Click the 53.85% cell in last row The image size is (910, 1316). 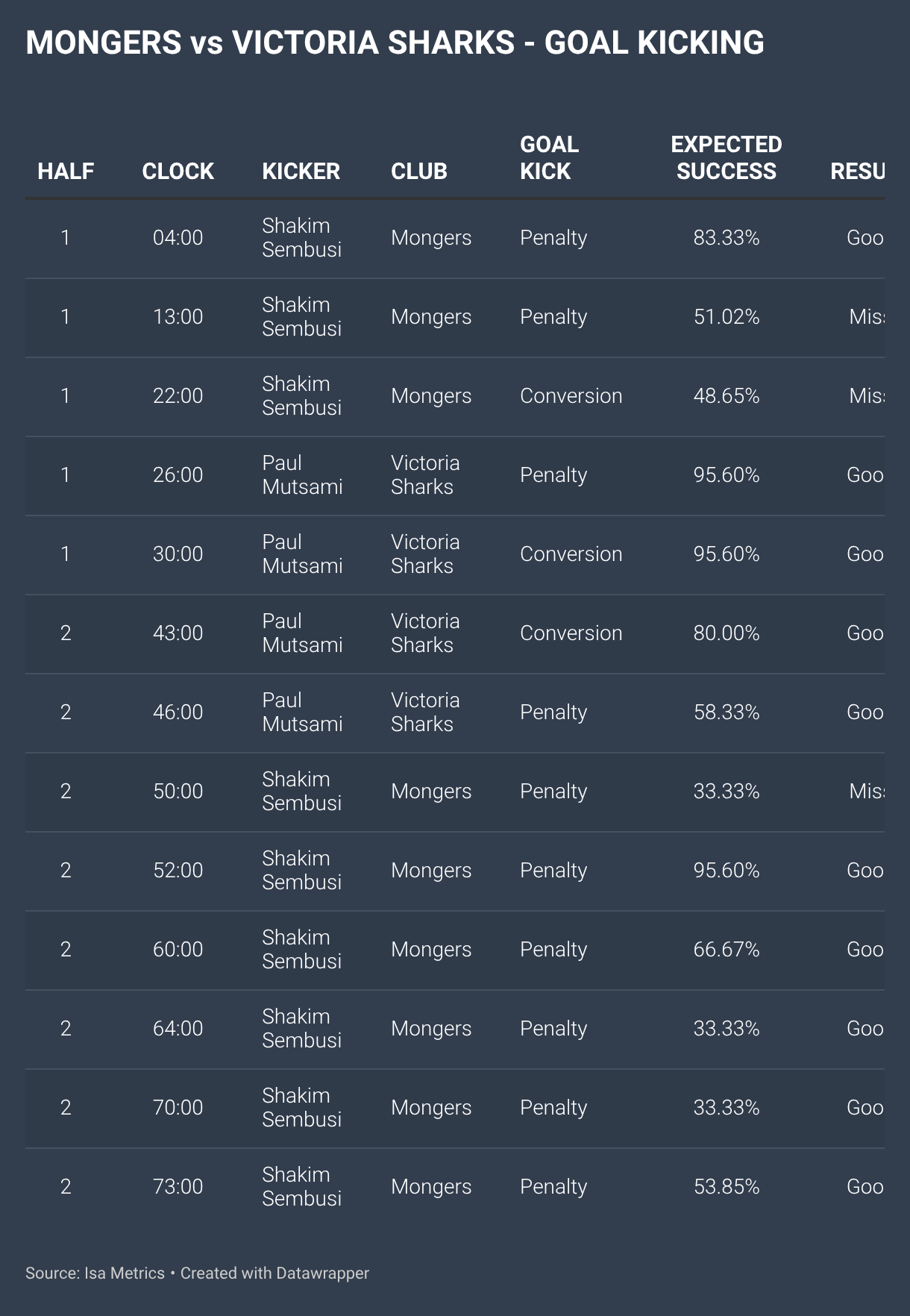click(x=727, y=1187)
